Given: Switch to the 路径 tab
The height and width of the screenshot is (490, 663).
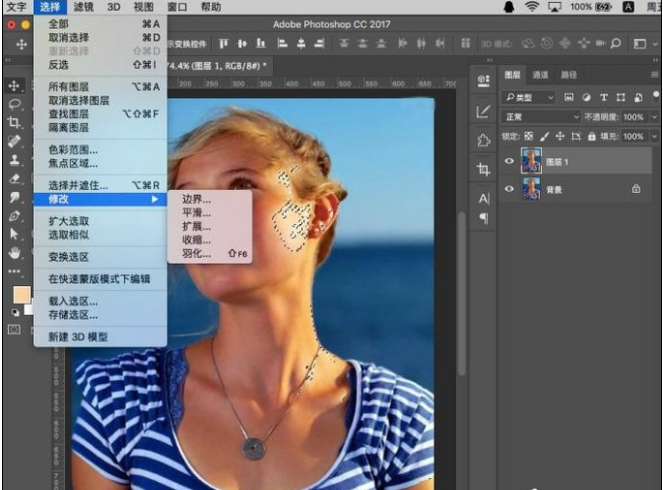Looking at the screenshot, I should point(568,75).
